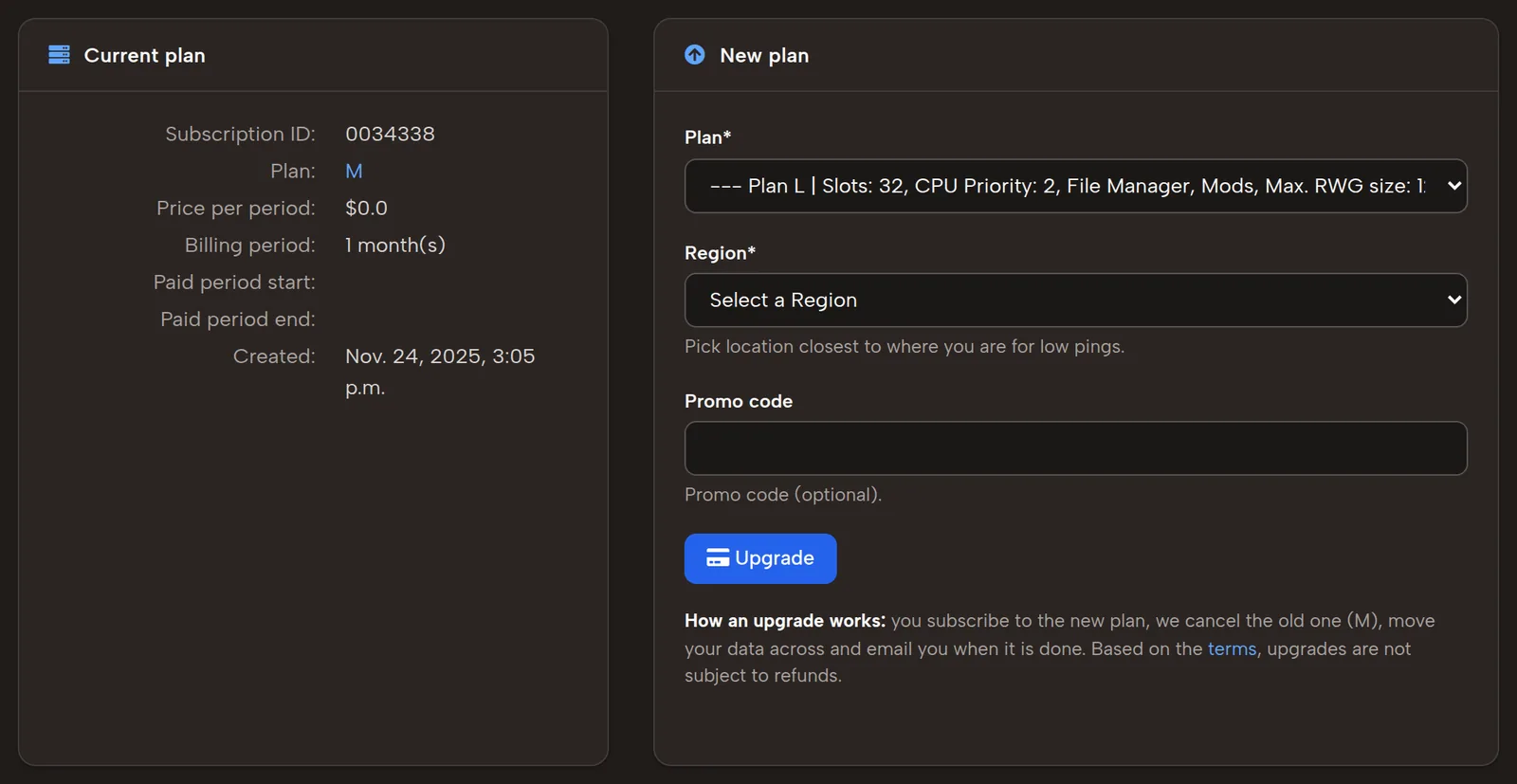Click the blue Upgrade button
This screenshot has height=784, width=1517.
coord(760,558)
